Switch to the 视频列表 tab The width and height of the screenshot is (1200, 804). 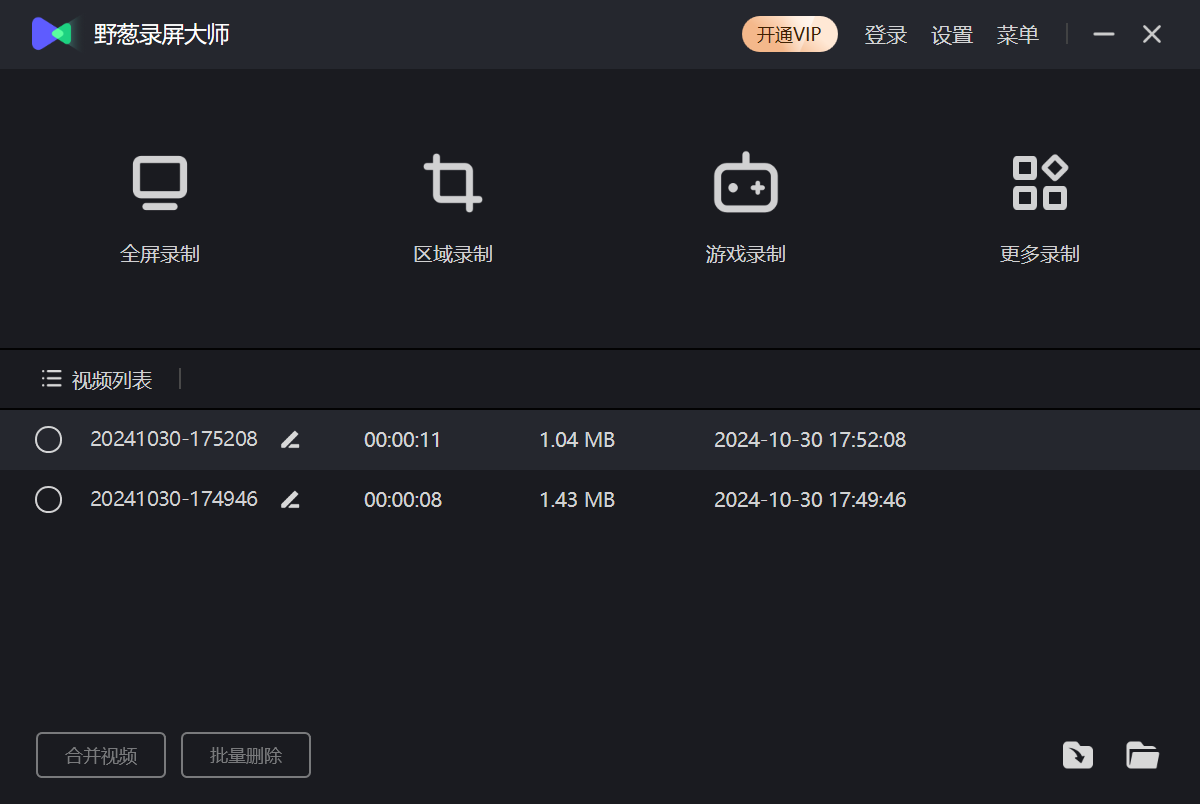pos(98,380)
